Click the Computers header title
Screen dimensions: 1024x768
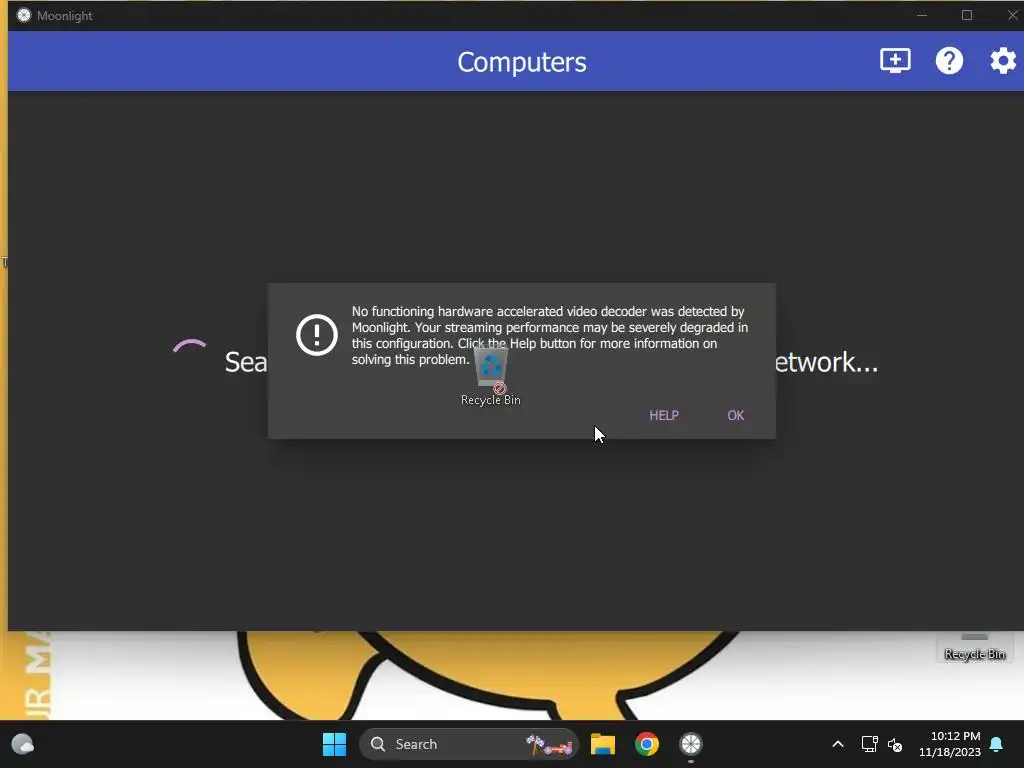522,62
